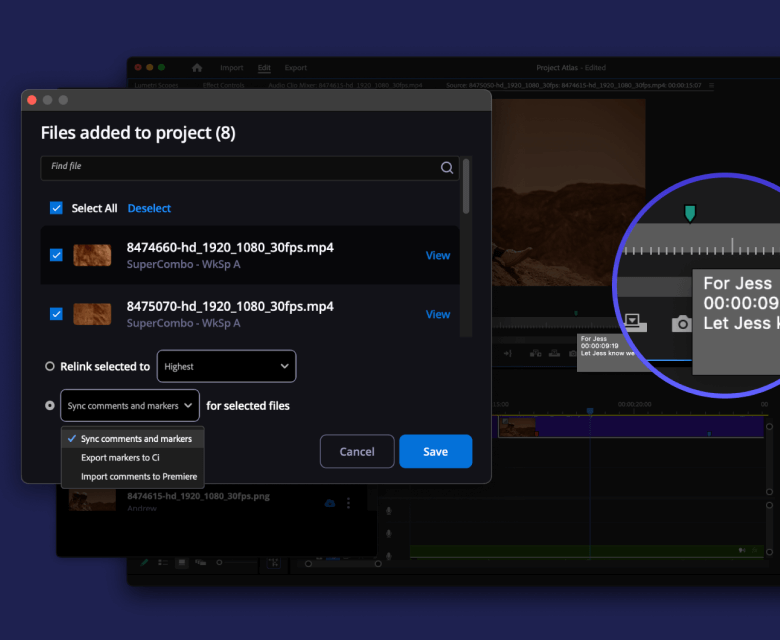
Task: Collapse the Sync comments and markers dropdown
Action: point(129,406)
